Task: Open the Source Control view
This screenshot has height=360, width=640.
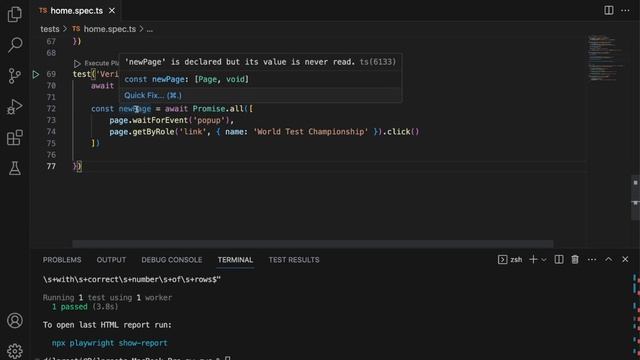Action: pos(15,76)
